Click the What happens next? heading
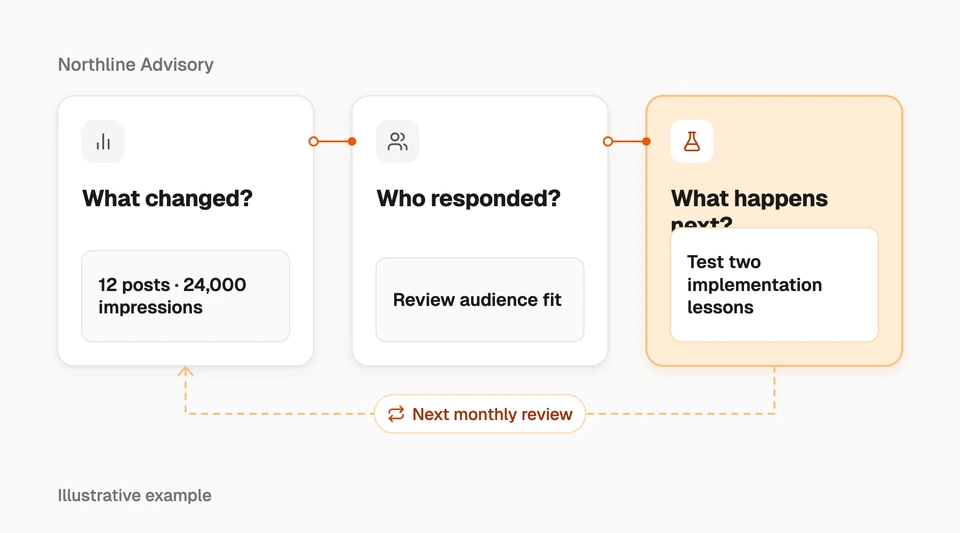Image resolution: width=960 pixels, height=533 pixels. 749,208
